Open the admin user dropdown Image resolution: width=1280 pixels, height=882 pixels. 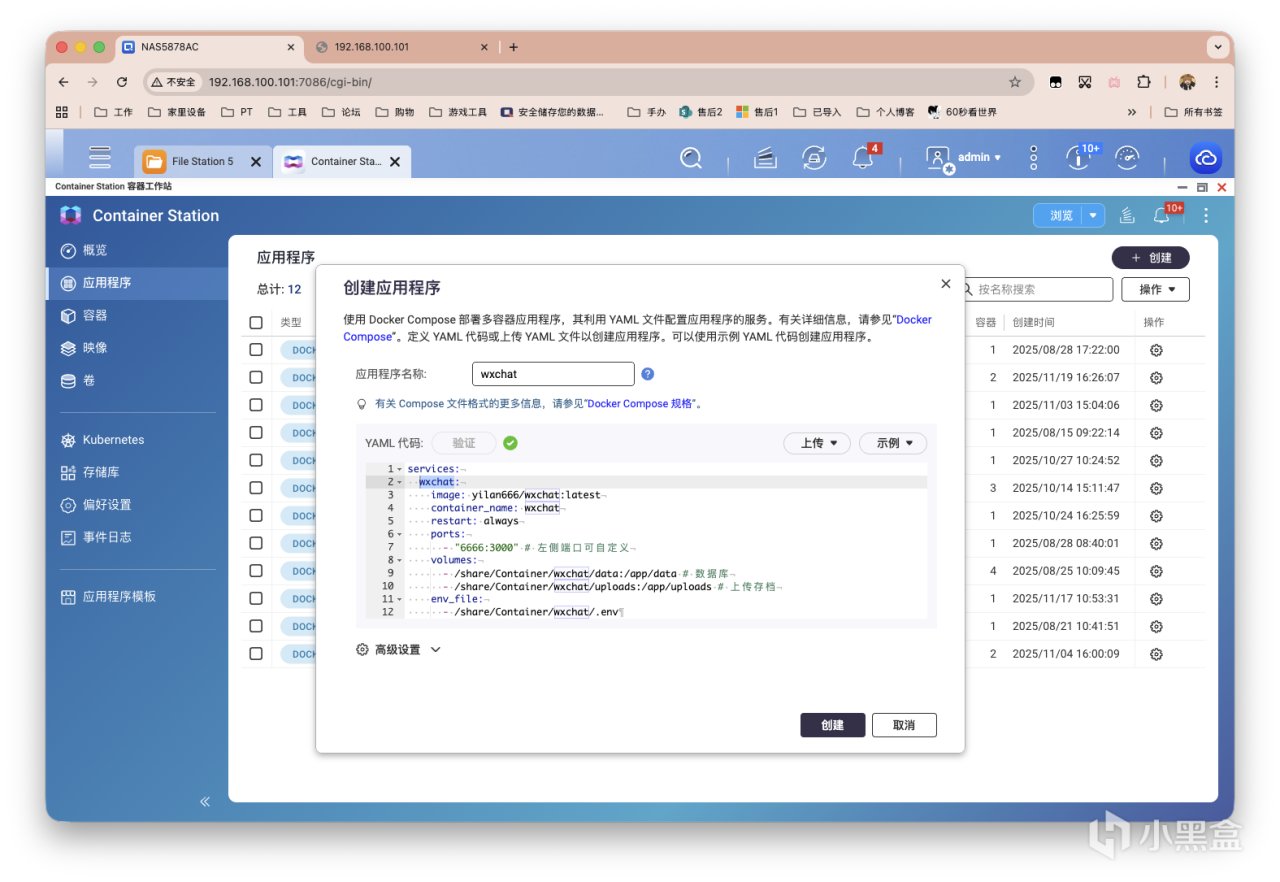pyautogui.click(x=963, y=158)
